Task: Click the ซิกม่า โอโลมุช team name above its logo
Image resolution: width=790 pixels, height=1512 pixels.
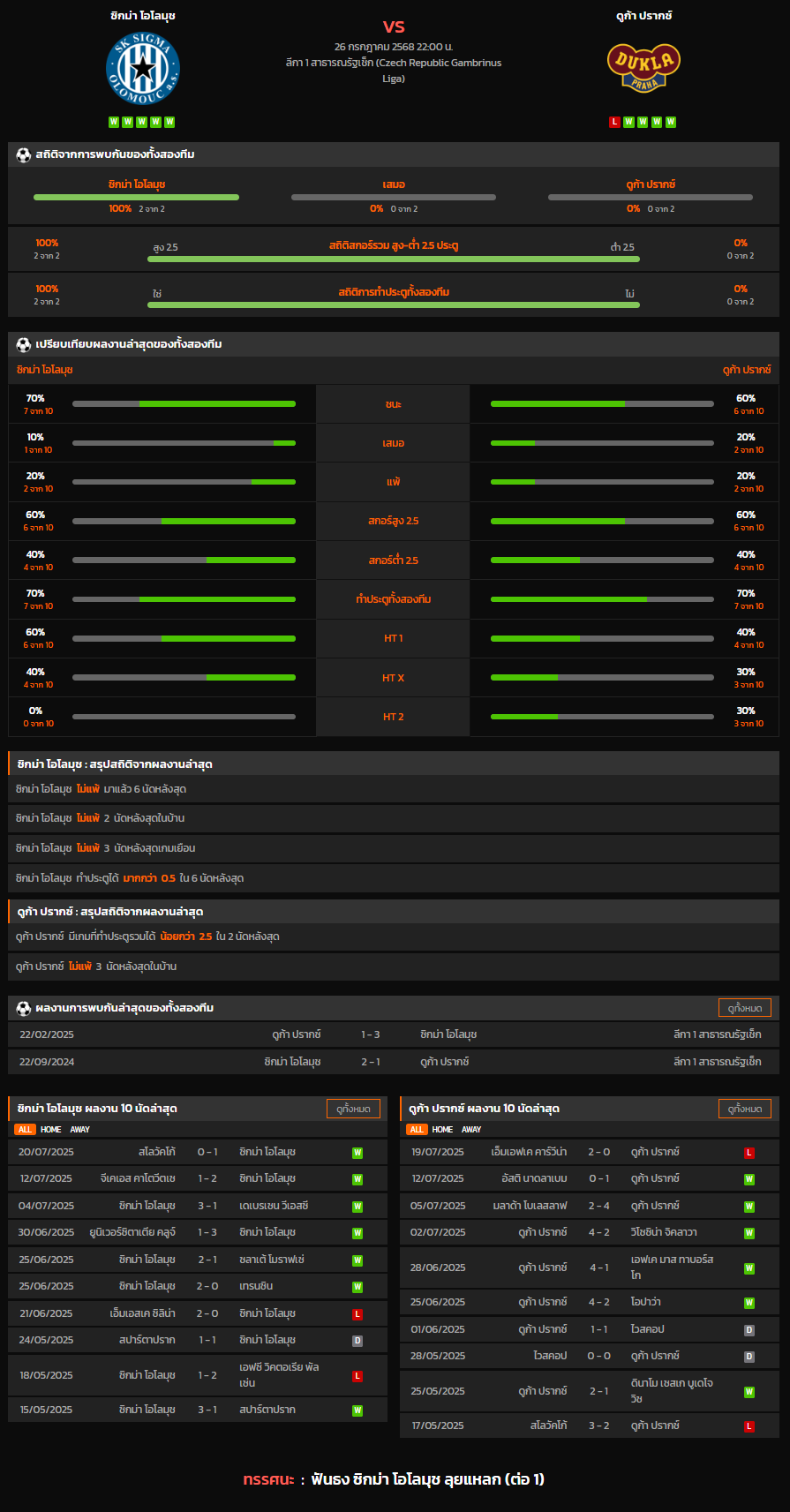Action: point(143,16)
